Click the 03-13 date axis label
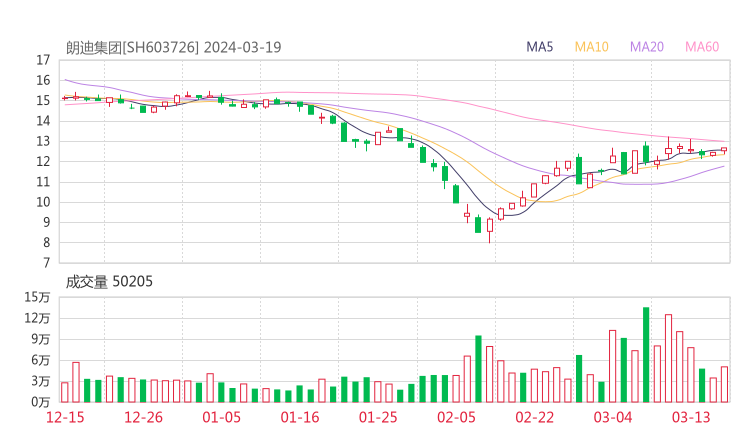The height and width of the screenshot is (440, 740). pyautogui.click(x=691, y=417)
